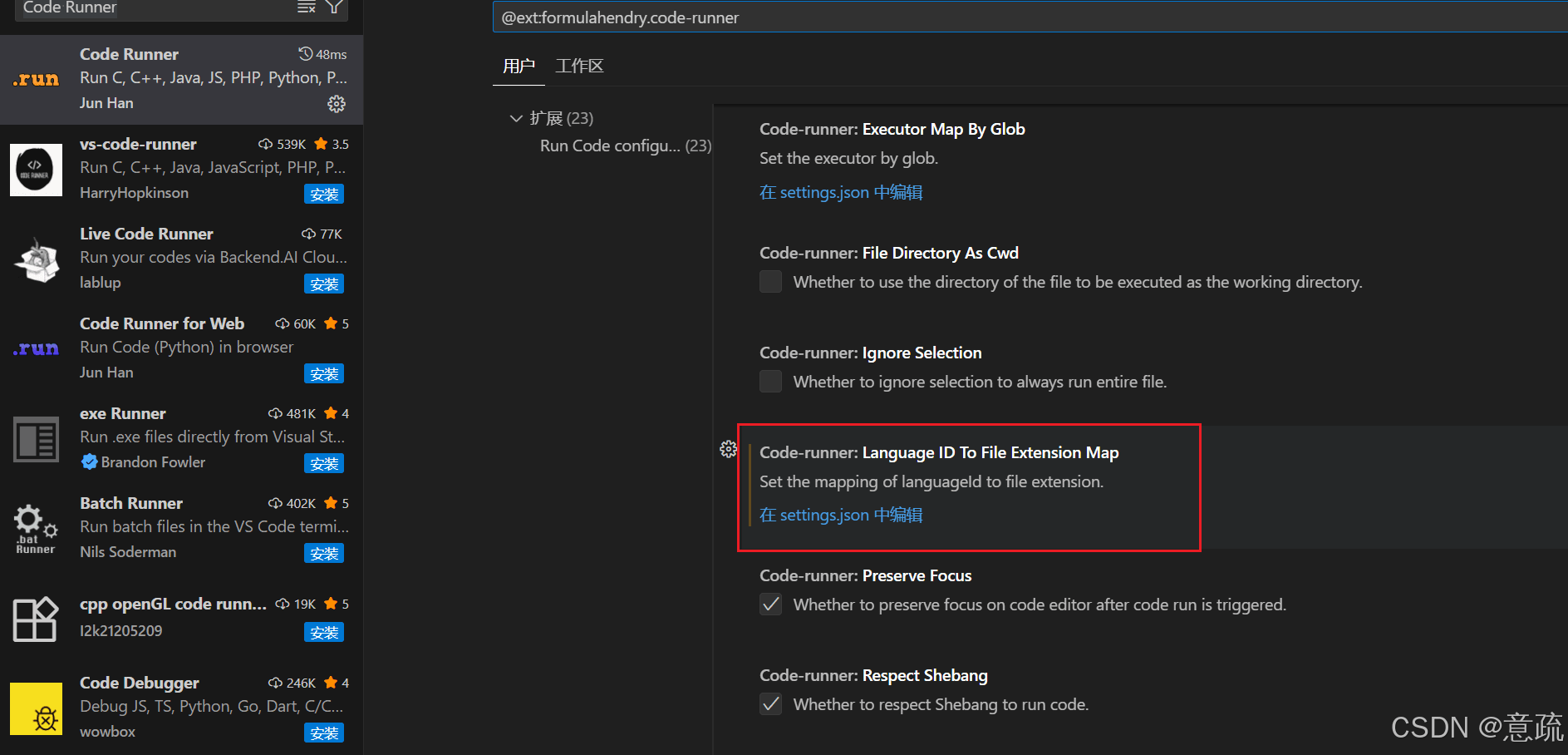The height and width of the screenshot is (755, 1568).
Task: Open Code Debugger extension title
Action: pyautogui.click(x=140, y=683)
